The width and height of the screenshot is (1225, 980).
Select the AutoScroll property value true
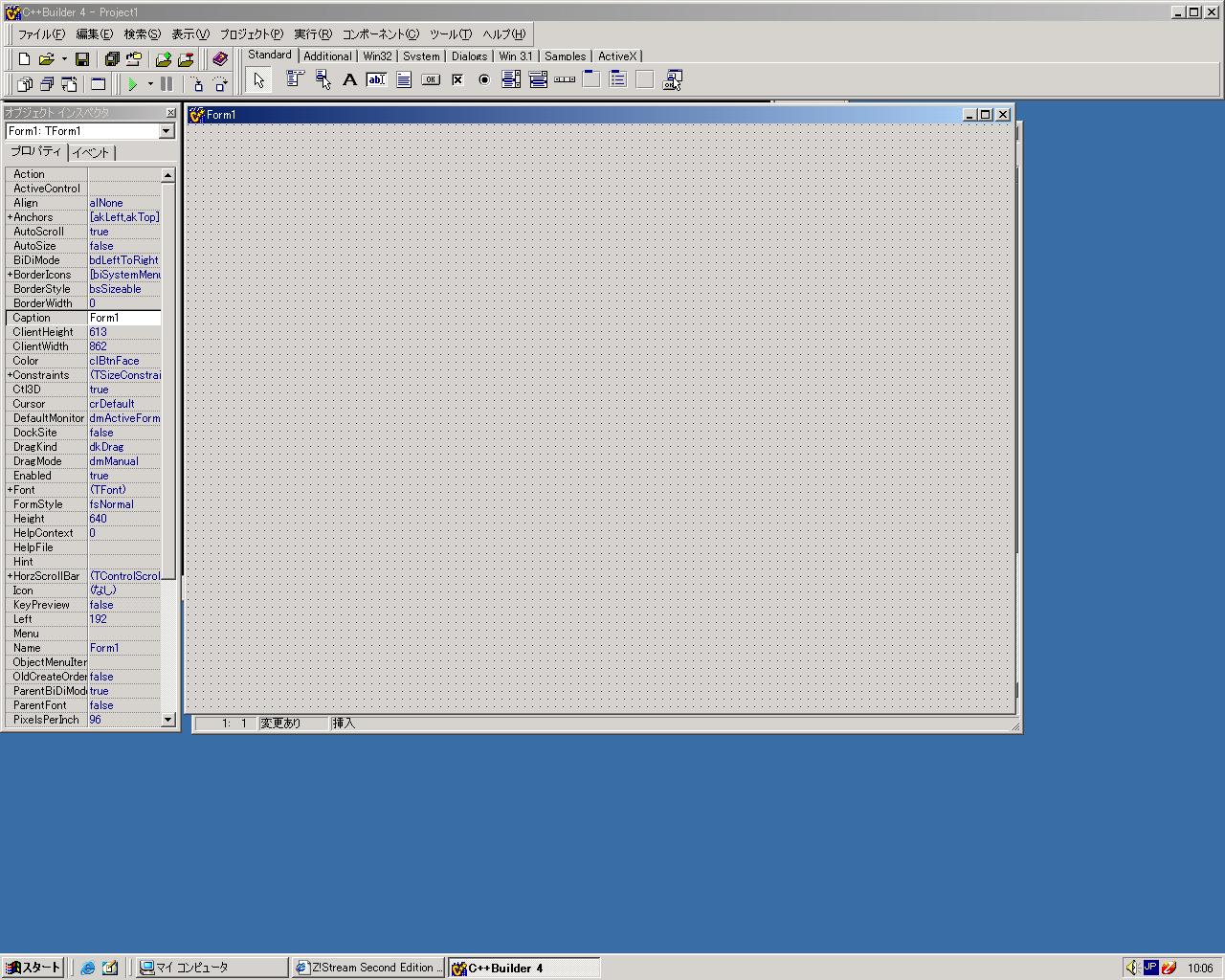[x=124, y=232]
